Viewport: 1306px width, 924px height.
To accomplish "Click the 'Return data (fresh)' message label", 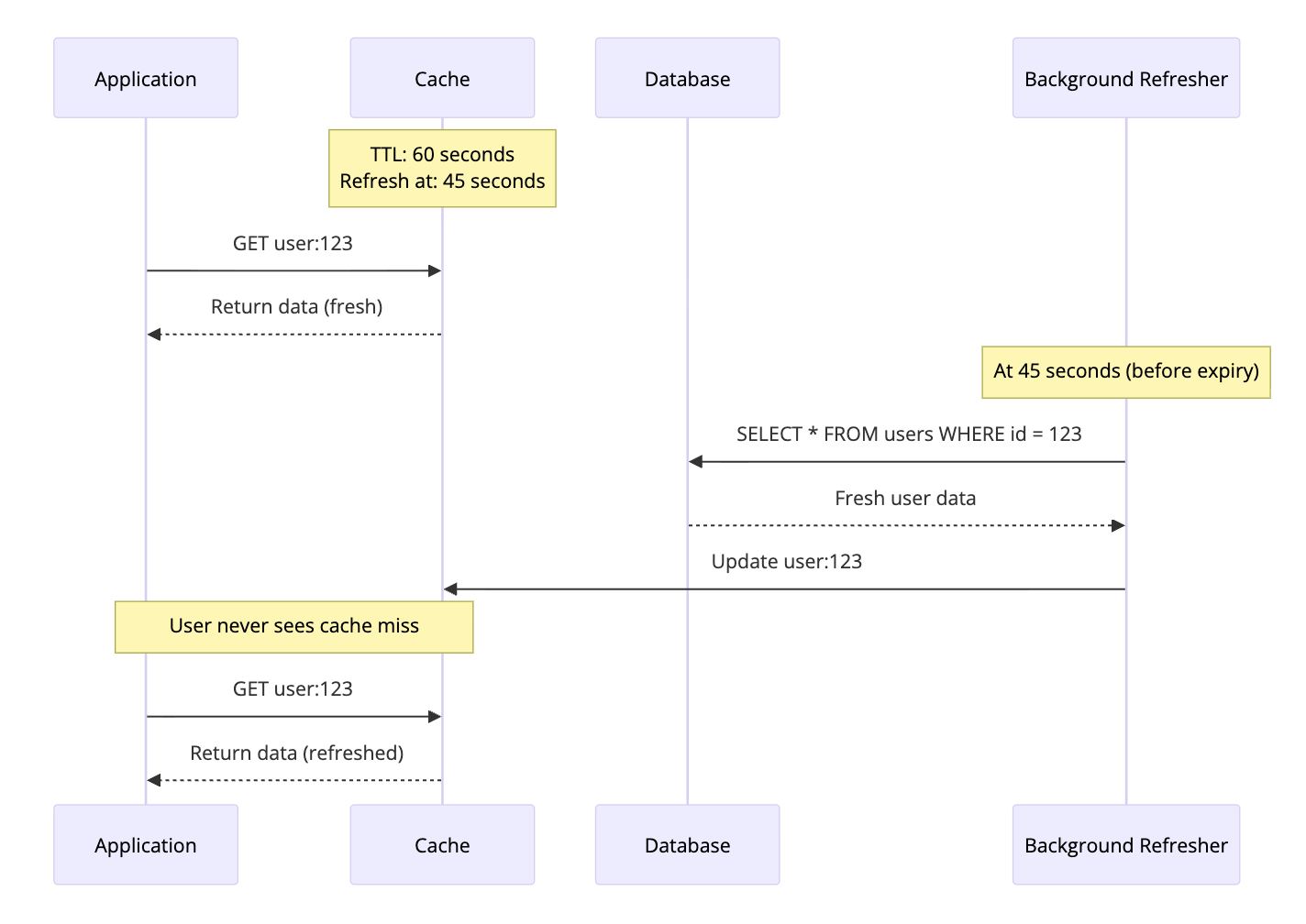I will pos(295,306).
